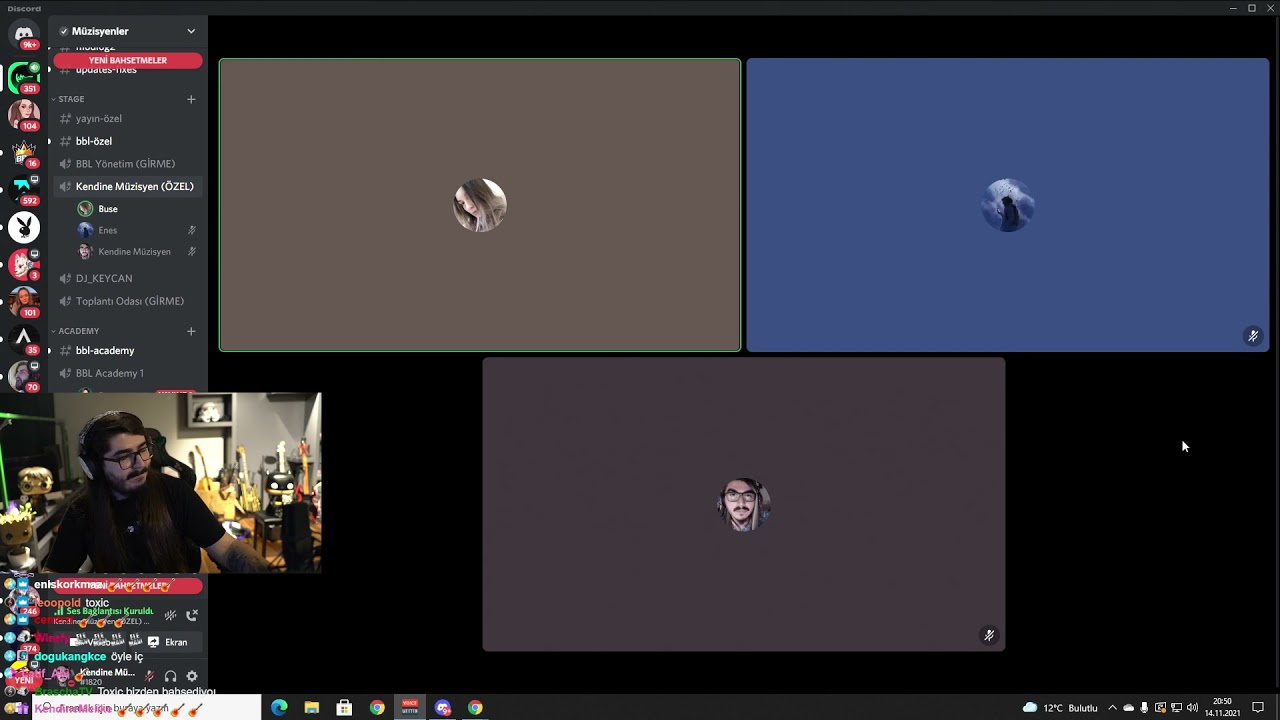Open crown server with 16 badge
Image resolution: width=1280 pixels, height=720 pixels.
pos(24,152)
